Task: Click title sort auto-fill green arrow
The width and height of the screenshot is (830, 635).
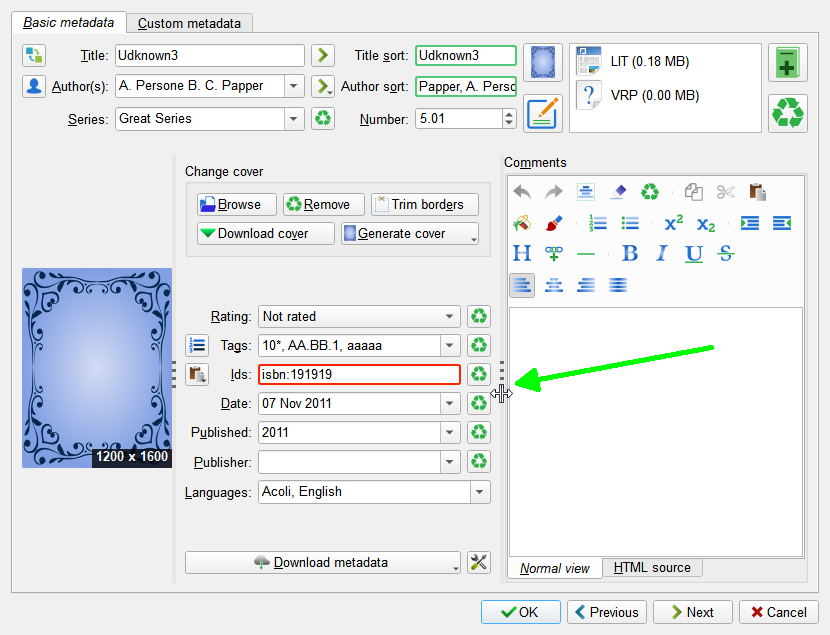Action: 323,56
